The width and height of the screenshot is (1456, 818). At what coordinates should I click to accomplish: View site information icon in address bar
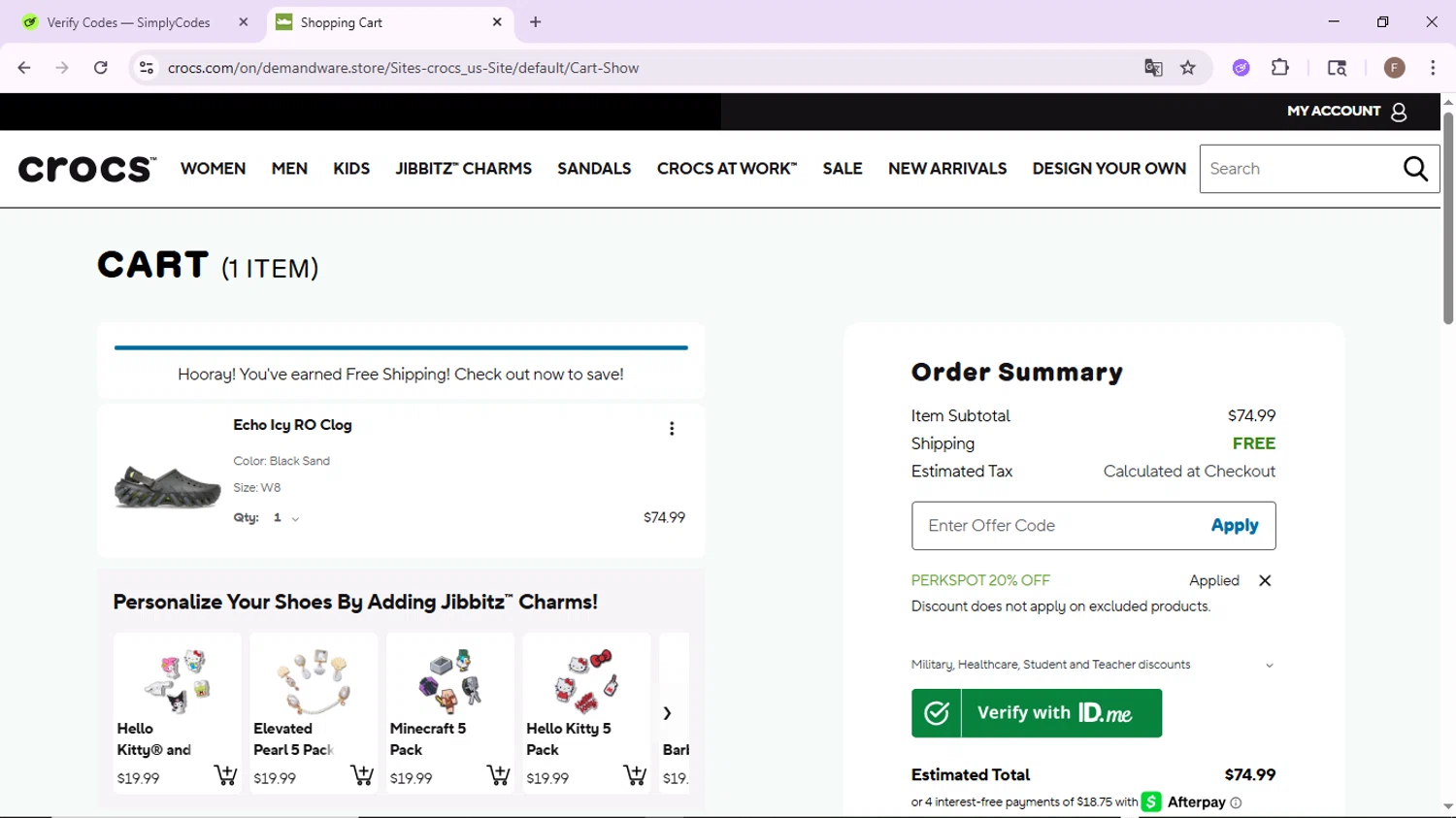147,68
